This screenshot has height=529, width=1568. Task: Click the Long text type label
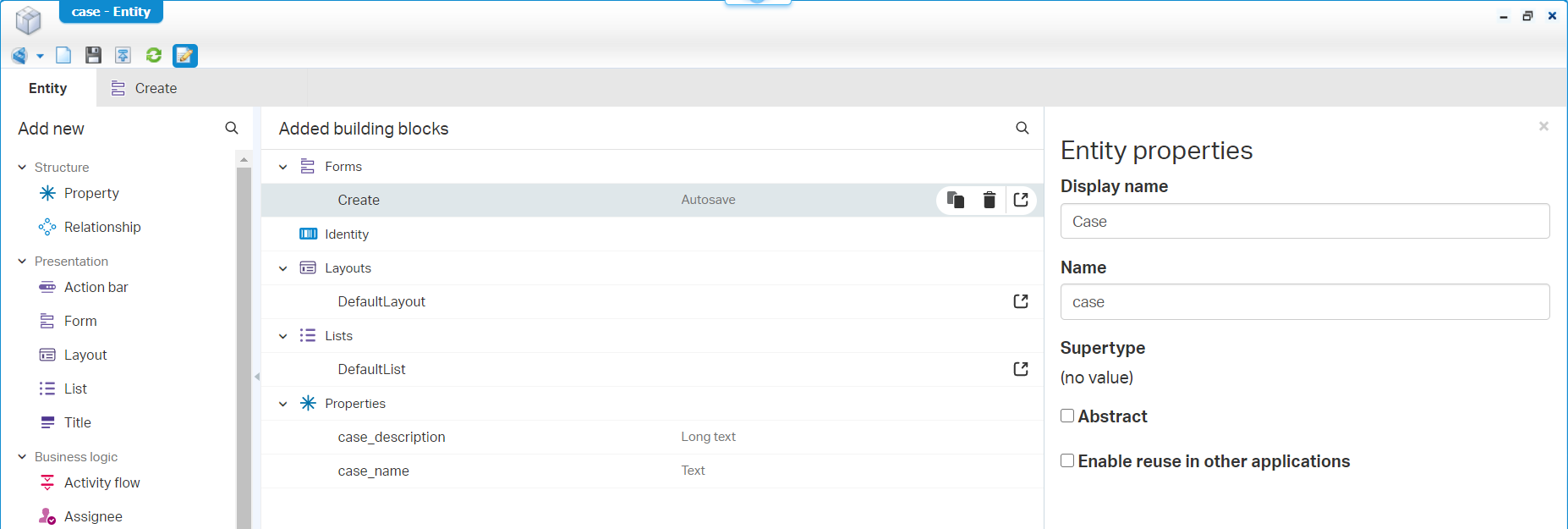[x=708, y=437]
